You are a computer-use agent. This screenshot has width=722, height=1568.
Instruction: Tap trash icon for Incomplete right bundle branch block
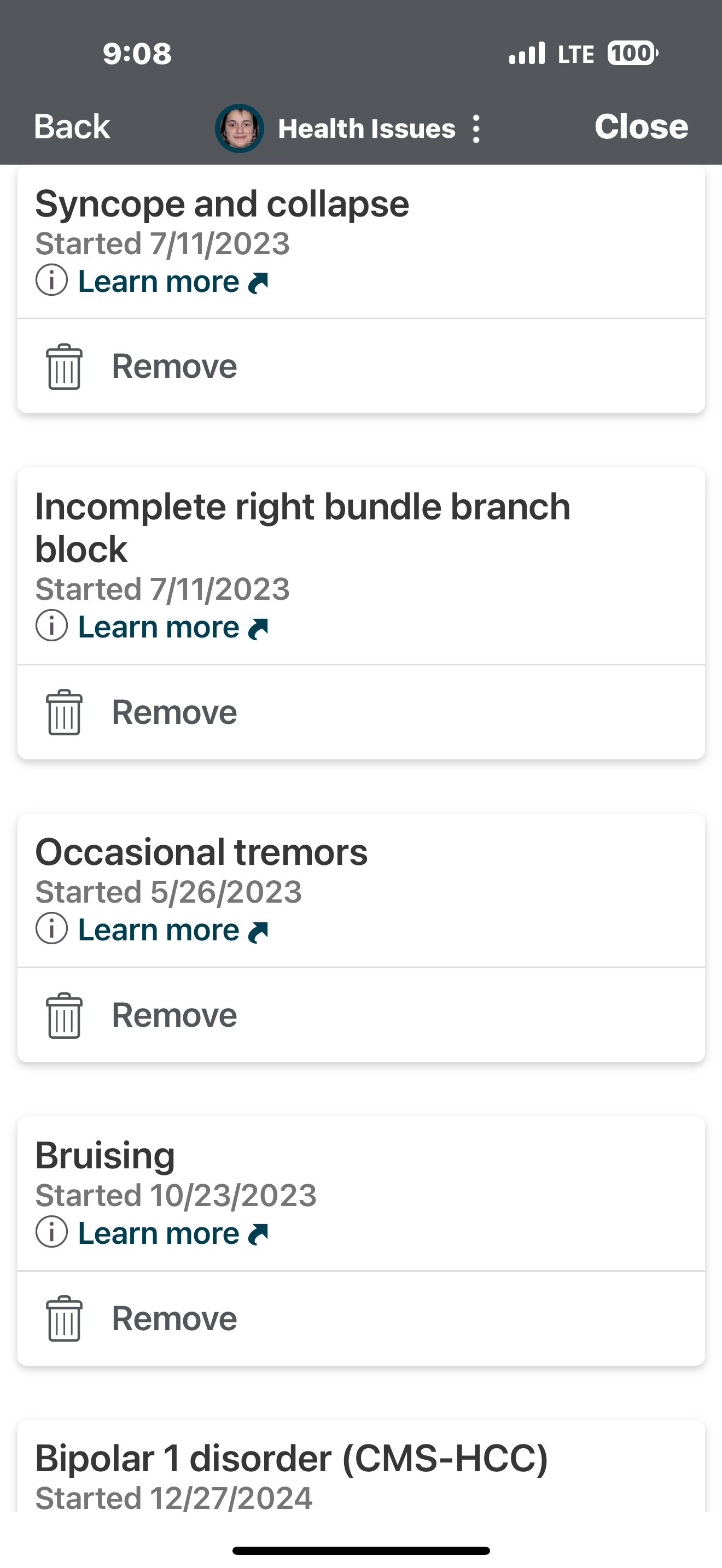tap(64, 712)
